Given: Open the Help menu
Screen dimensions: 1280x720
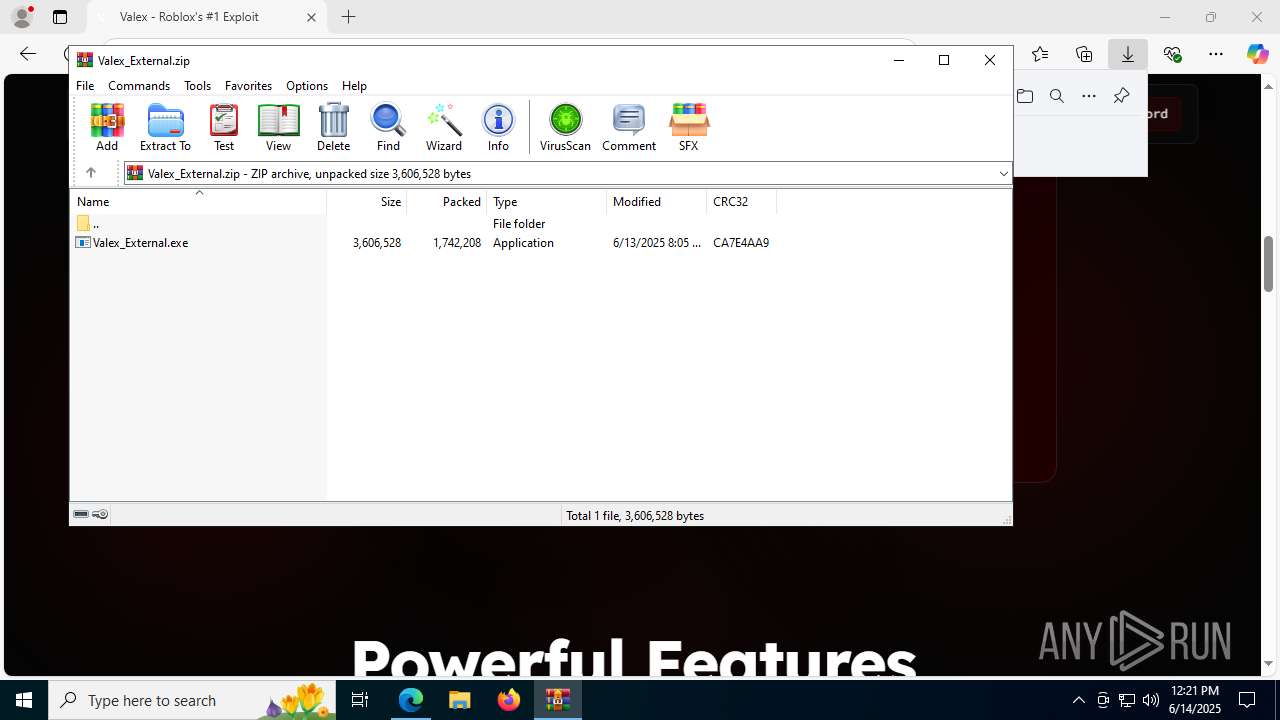Looking at the screenshot, I should coord(354,86).
